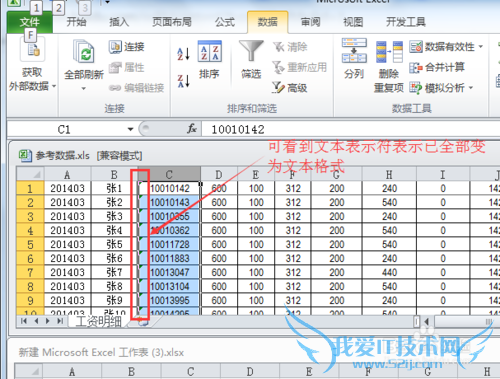This screenshot has width=500, height=379.
Task: Click the 获取外部数据 icon
Action: click(x=32, y=49)
